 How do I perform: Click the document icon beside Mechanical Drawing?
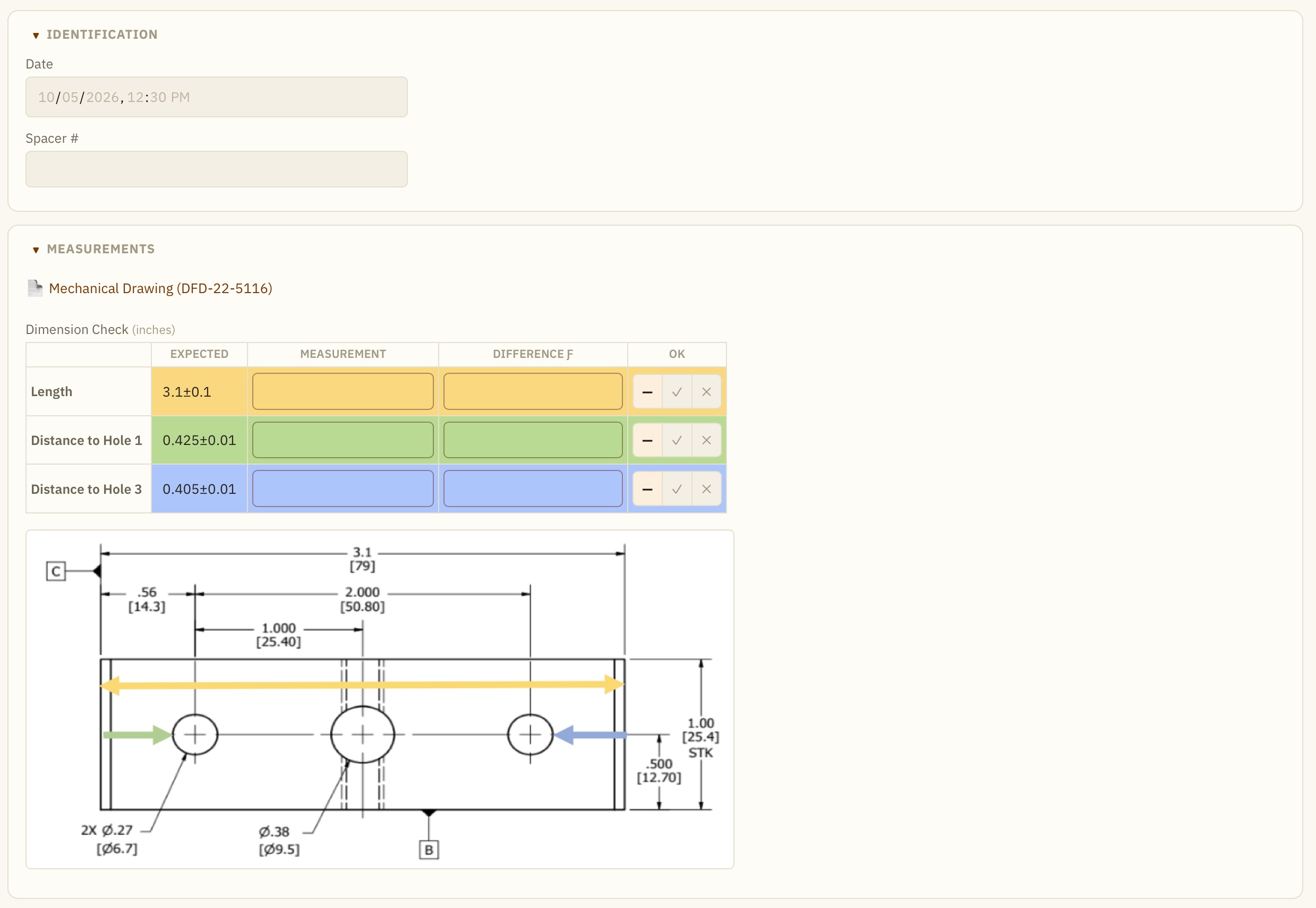click(x=35, y=288)
